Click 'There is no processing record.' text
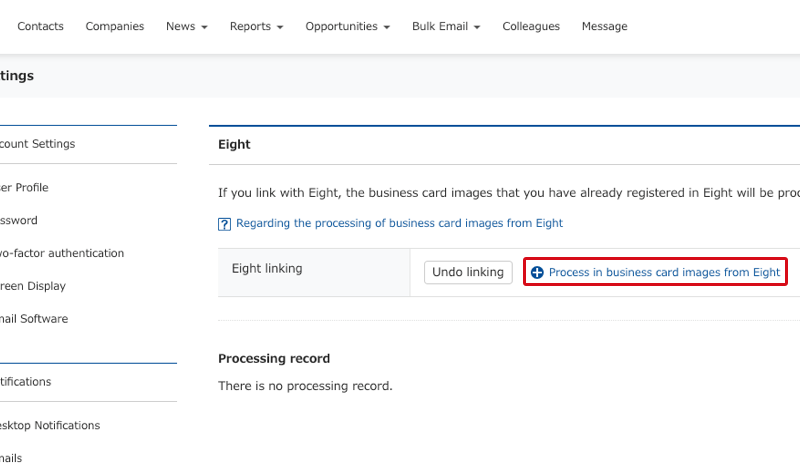This screenshot has height=468, width=800. tap(305, 386)
